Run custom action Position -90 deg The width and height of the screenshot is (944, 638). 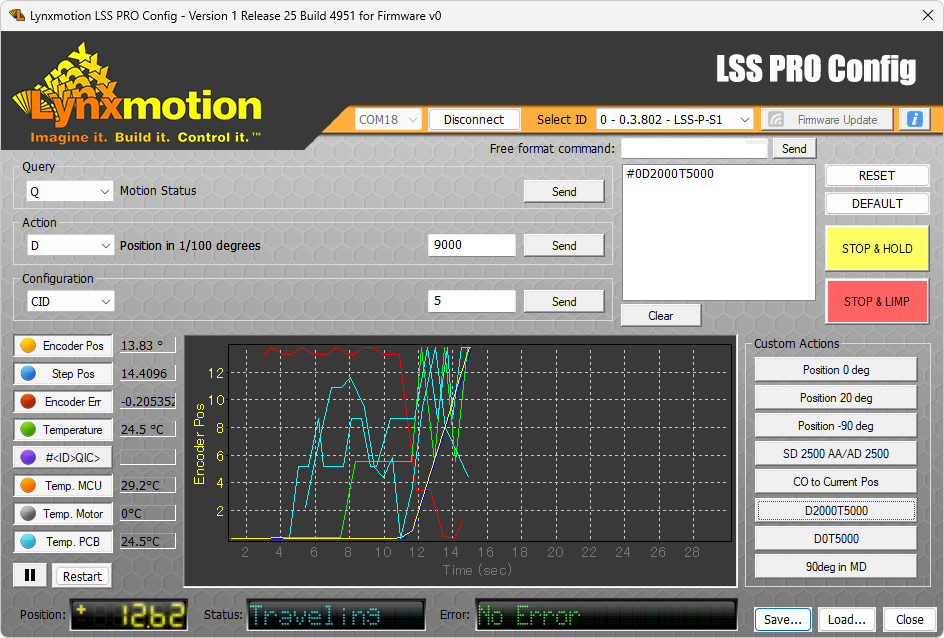pyautogui.click(x=836, y=426)
